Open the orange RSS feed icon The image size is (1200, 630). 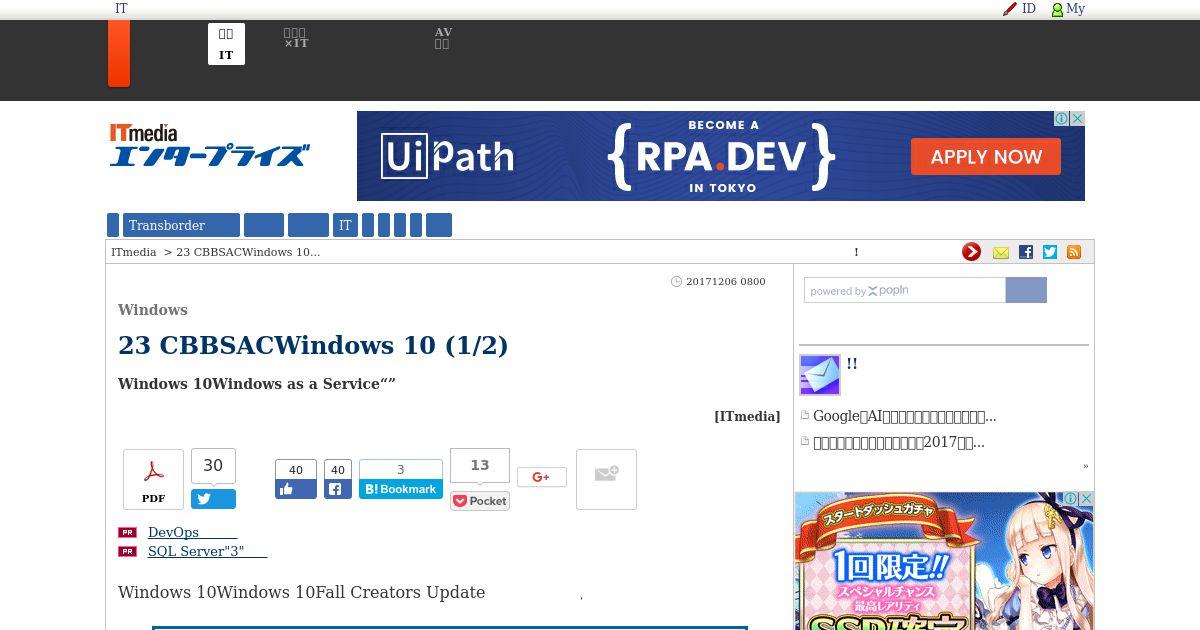(x=1074, y=252)
